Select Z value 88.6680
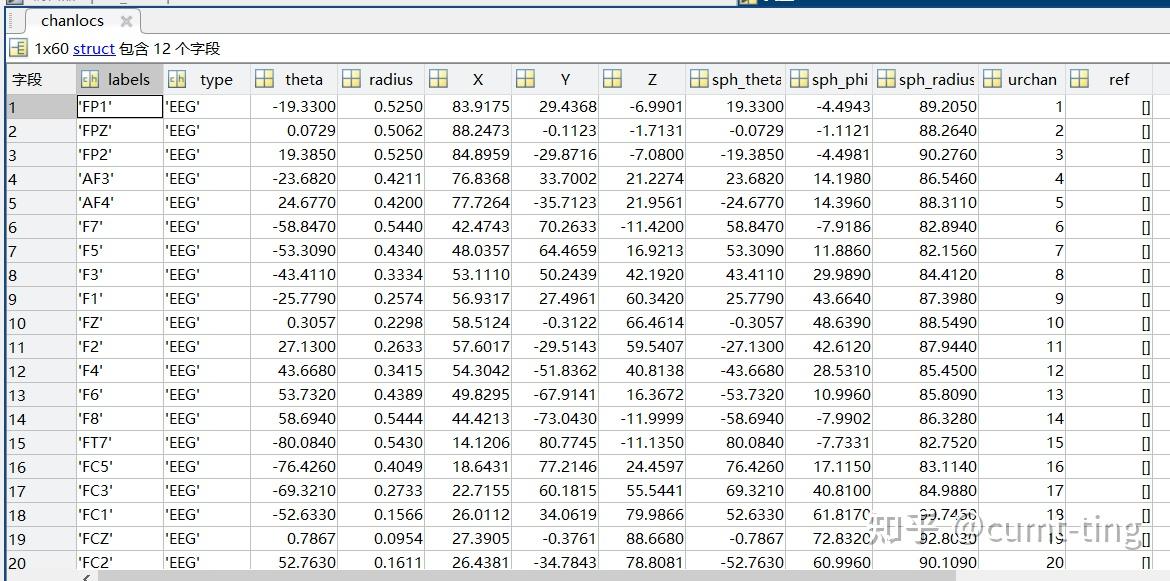The height and width of the screenshot is (581, 1170). [642, 538]
